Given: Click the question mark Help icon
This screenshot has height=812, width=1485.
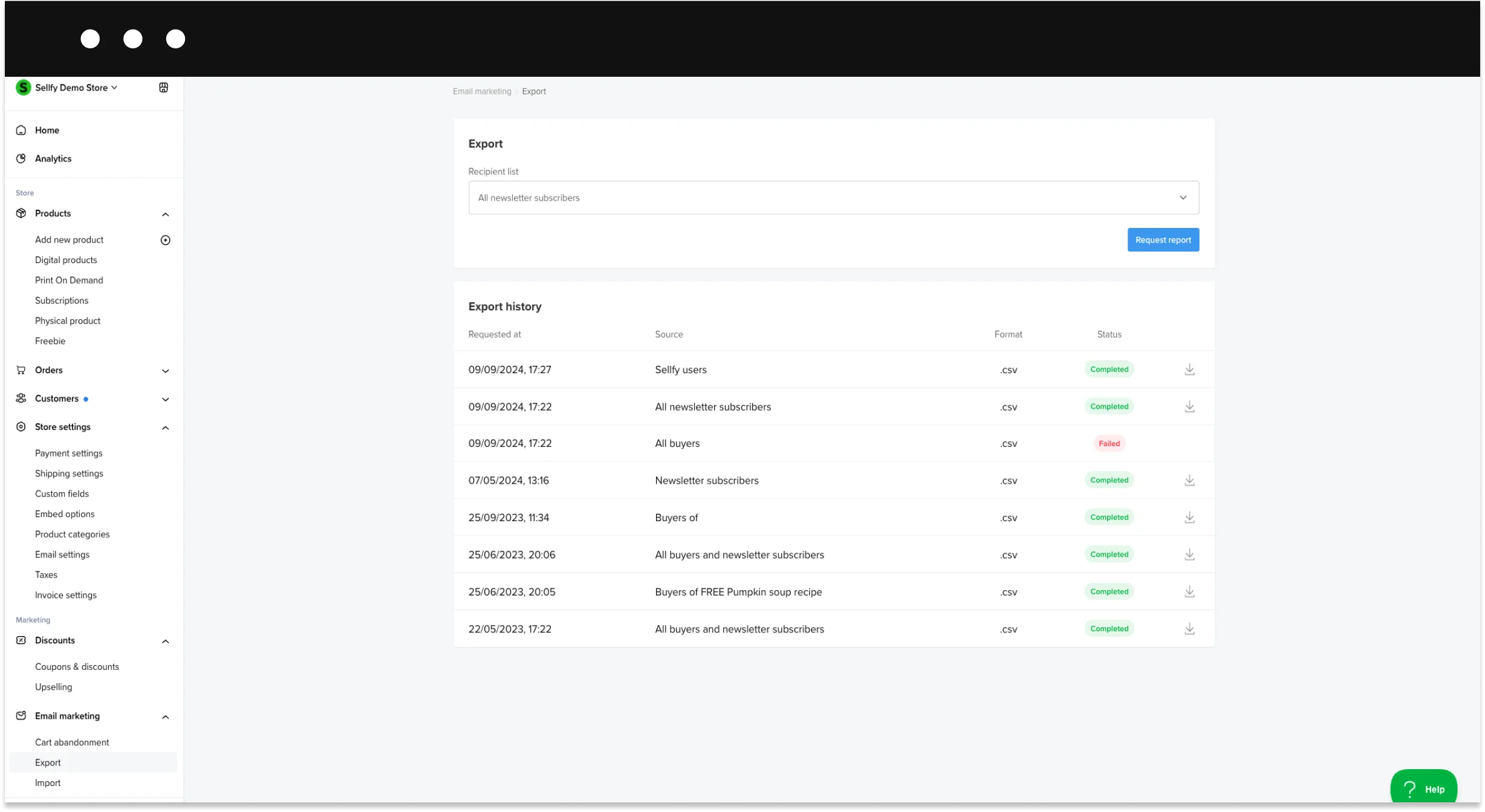Looking at the screenshot, I should [x=1410, y=789].
